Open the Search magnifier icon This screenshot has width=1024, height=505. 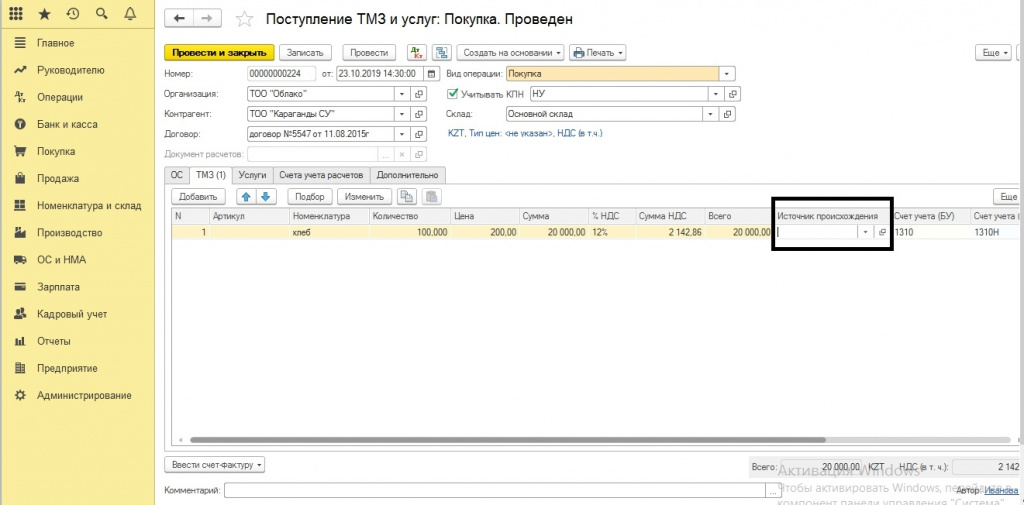coord(101,14)
